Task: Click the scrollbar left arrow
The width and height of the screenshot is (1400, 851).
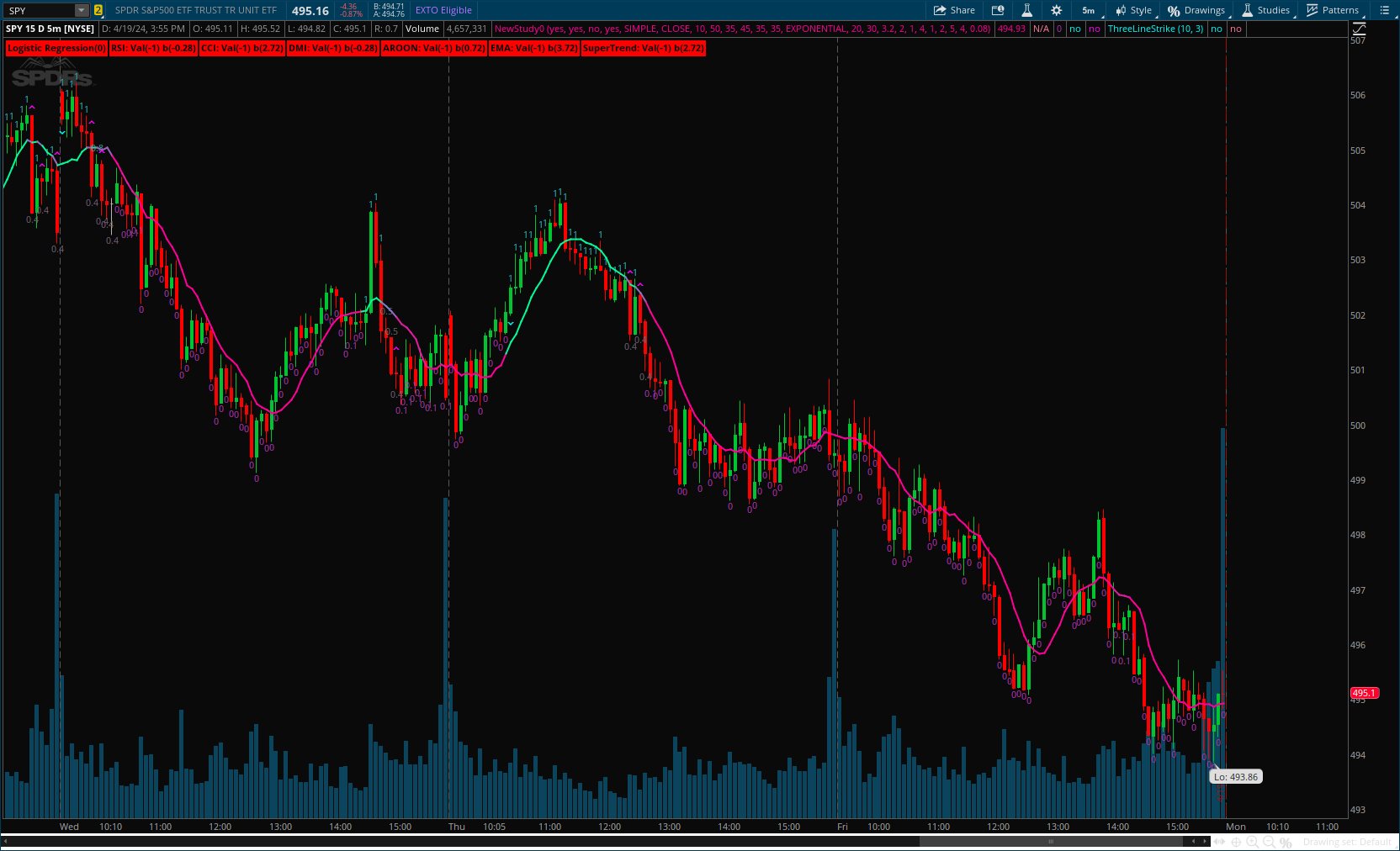Action: 1195,841
